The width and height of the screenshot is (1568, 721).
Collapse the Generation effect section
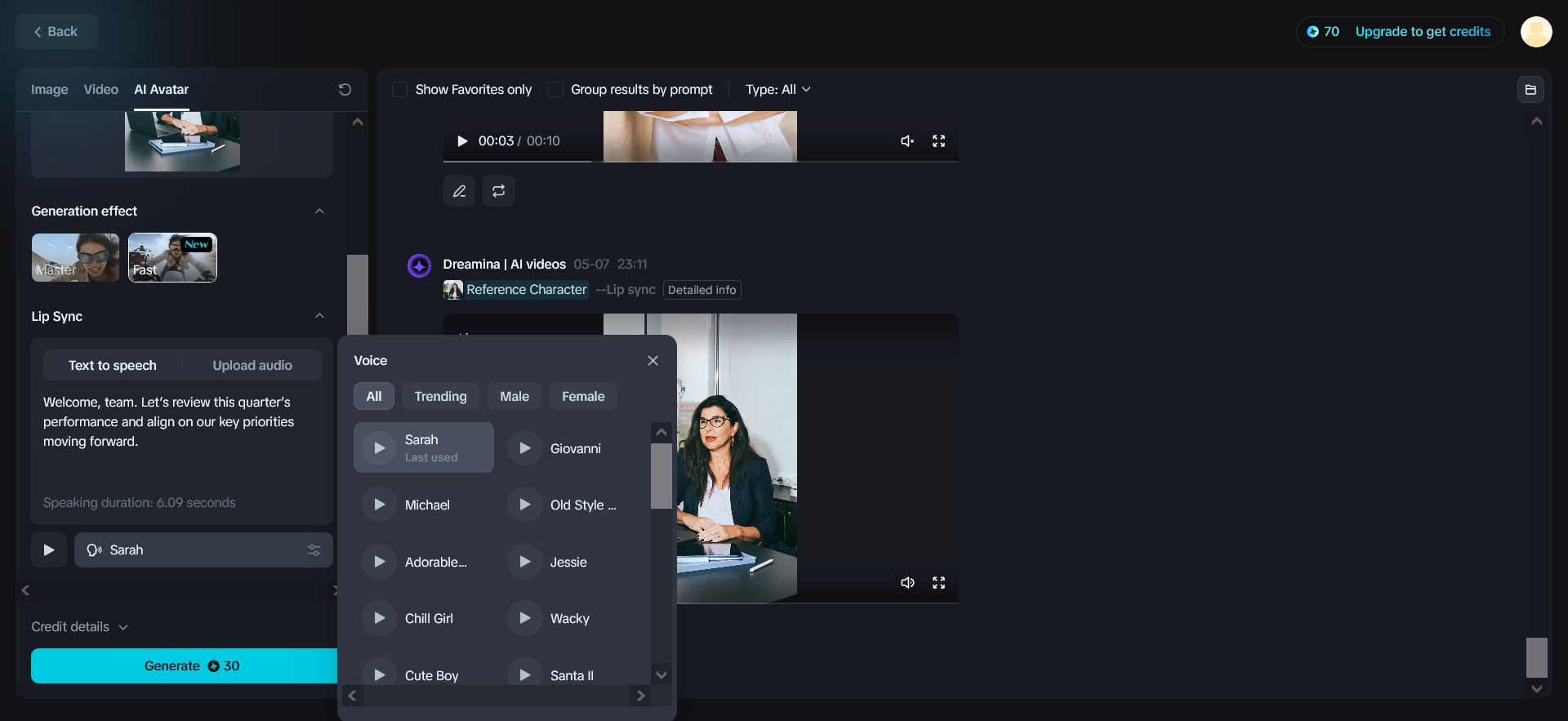click(319, 211)
